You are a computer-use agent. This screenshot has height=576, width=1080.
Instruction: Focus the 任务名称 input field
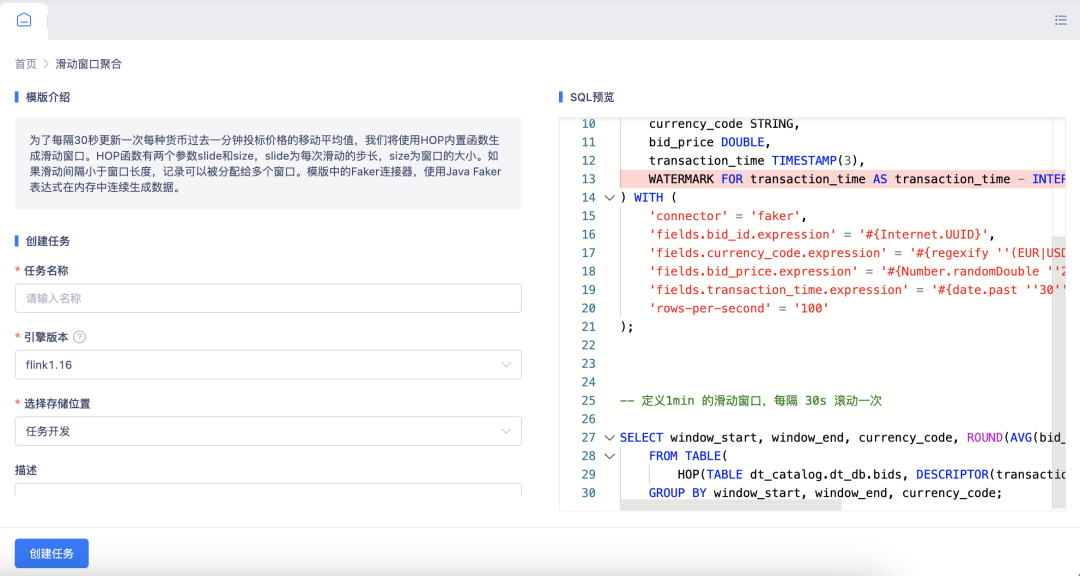[x=268, y=298]
